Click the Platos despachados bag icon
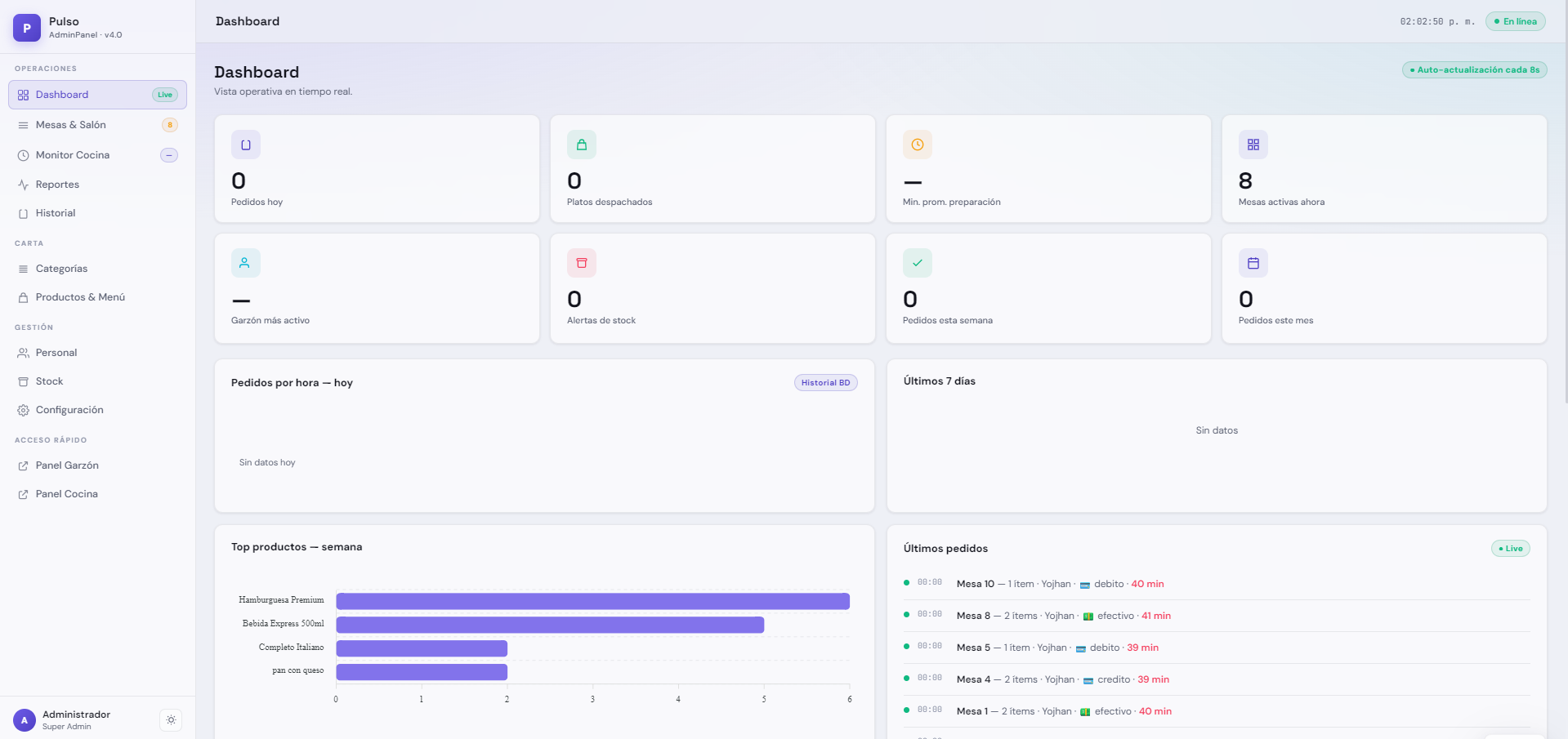1568x739 pixels. coord(582,145)
